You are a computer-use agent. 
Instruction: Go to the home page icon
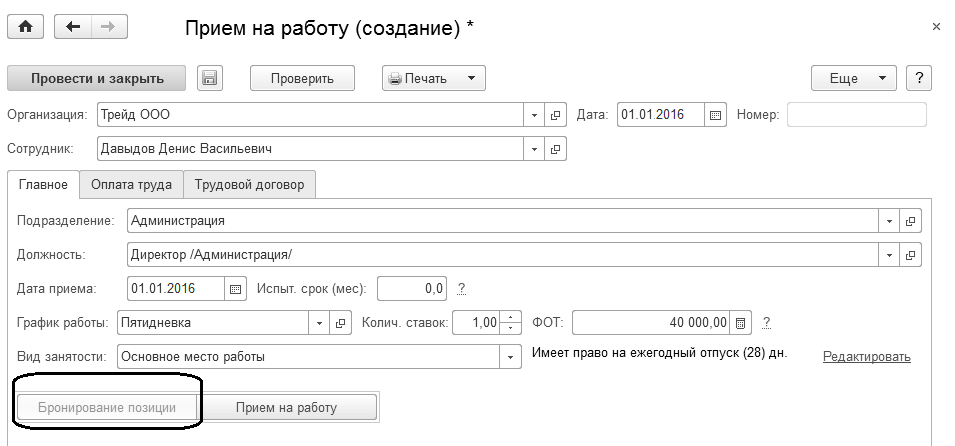pyautogui.click(x=26, y=27)
